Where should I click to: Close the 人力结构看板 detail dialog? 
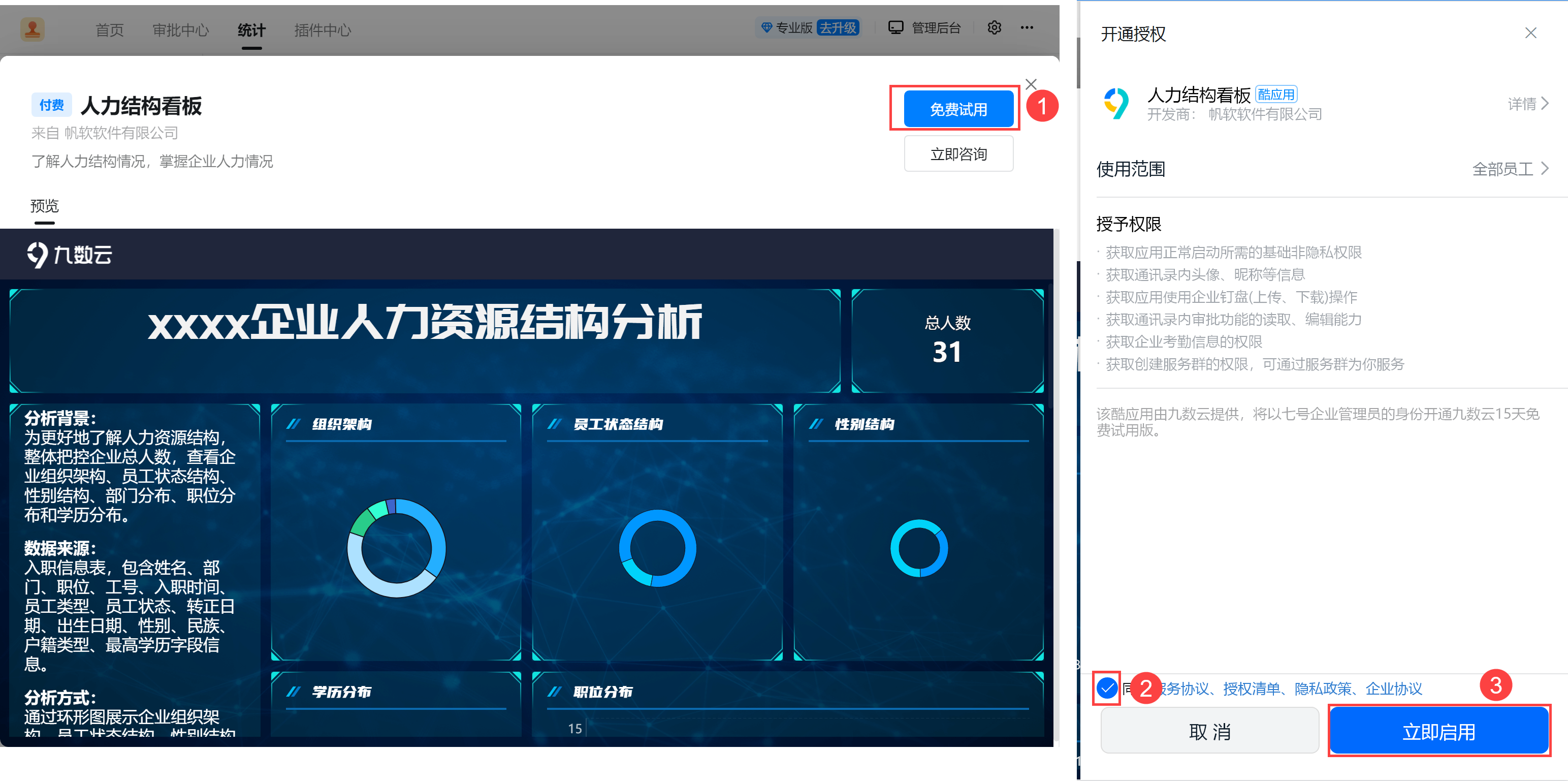tap(1031, 84)
